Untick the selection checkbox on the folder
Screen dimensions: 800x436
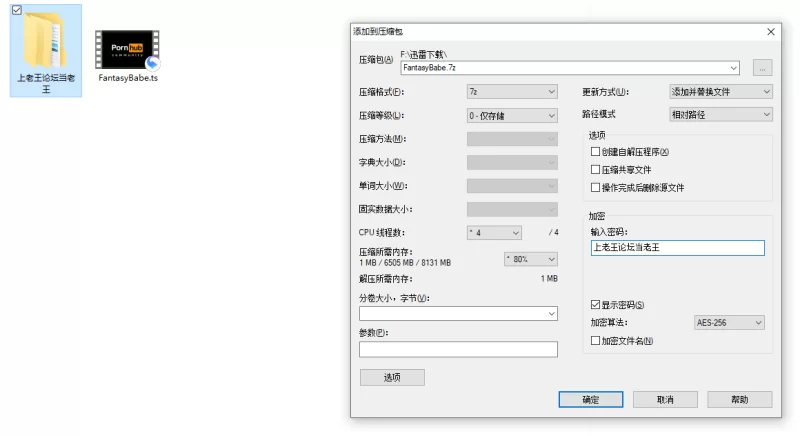click(x=16, y=10)
